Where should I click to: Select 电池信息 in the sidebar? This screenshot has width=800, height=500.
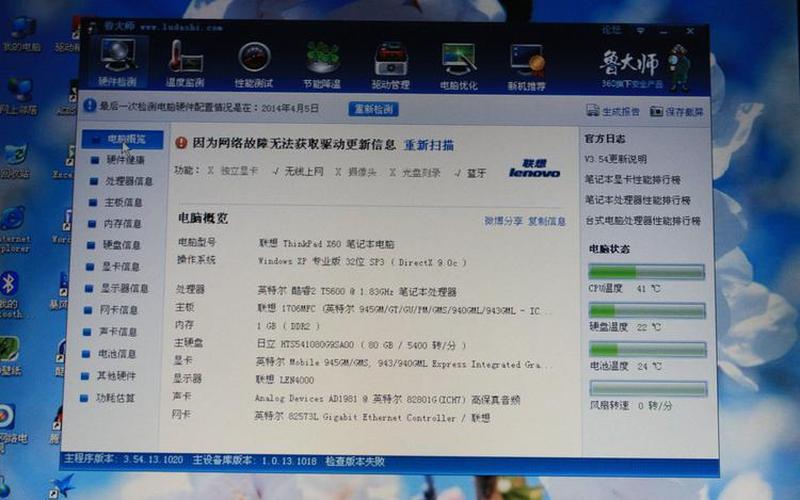pyautogui.click(x=108, y=354)
